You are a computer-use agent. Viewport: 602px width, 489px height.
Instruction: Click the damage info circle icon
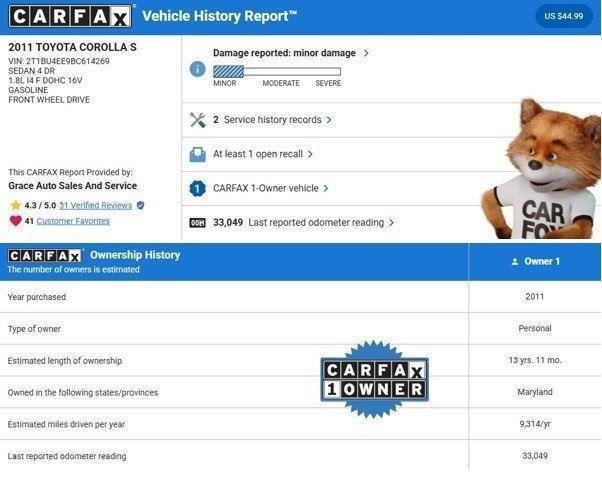(x=198, y=69)
